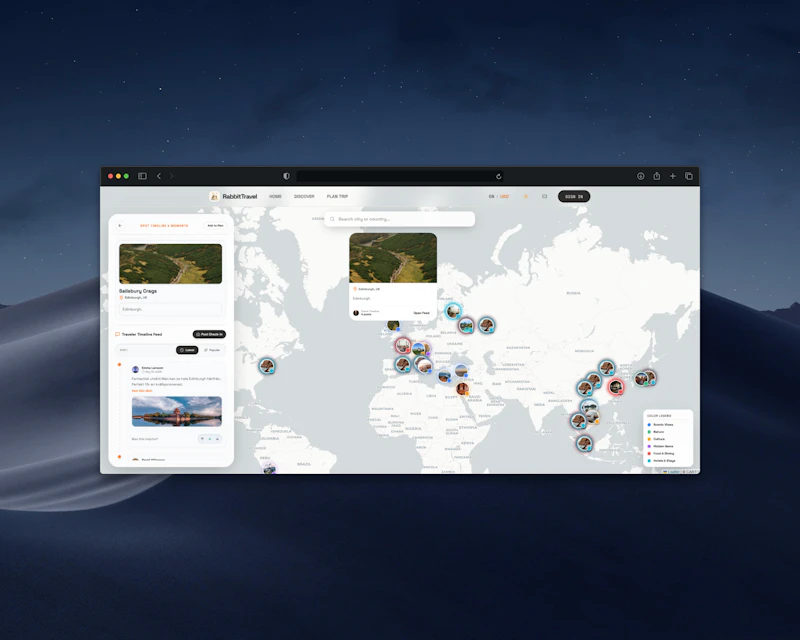Show the tab overview icon

tap(689, 176)
